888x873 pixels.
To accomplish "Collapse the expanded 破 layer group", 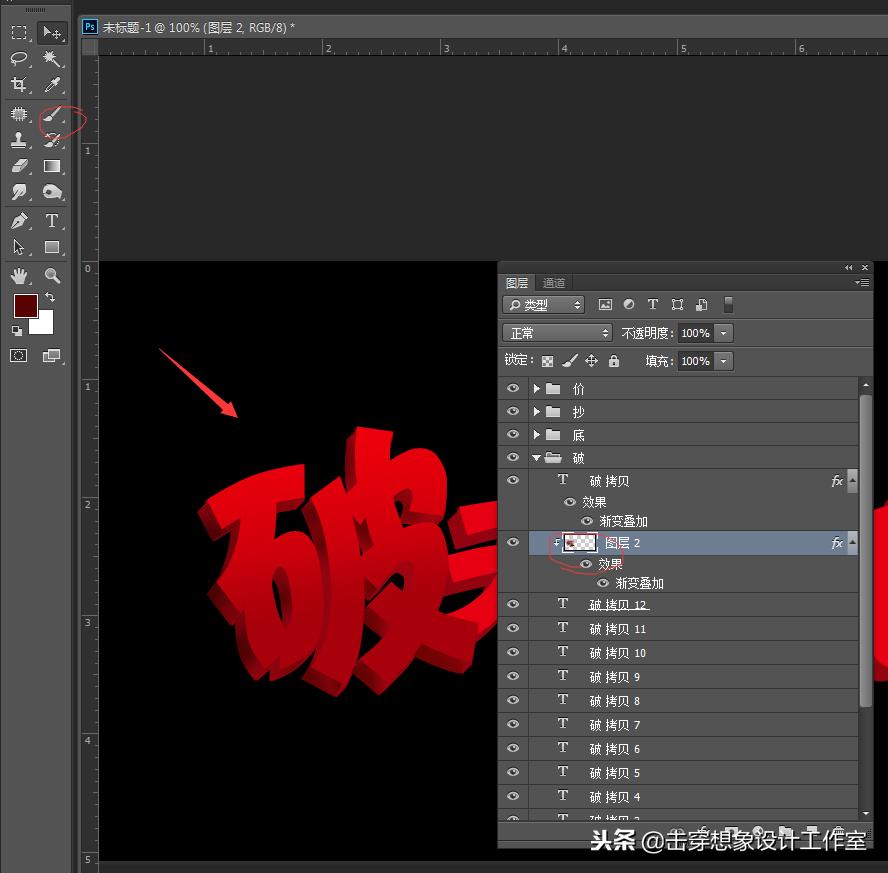I will tap(537, 457).
